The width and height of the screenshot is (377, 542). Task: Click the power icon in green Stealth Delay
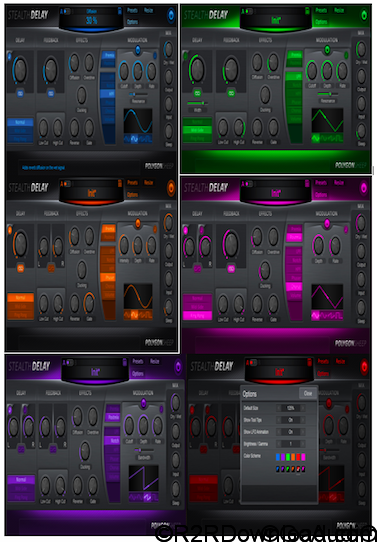point(364,15)
